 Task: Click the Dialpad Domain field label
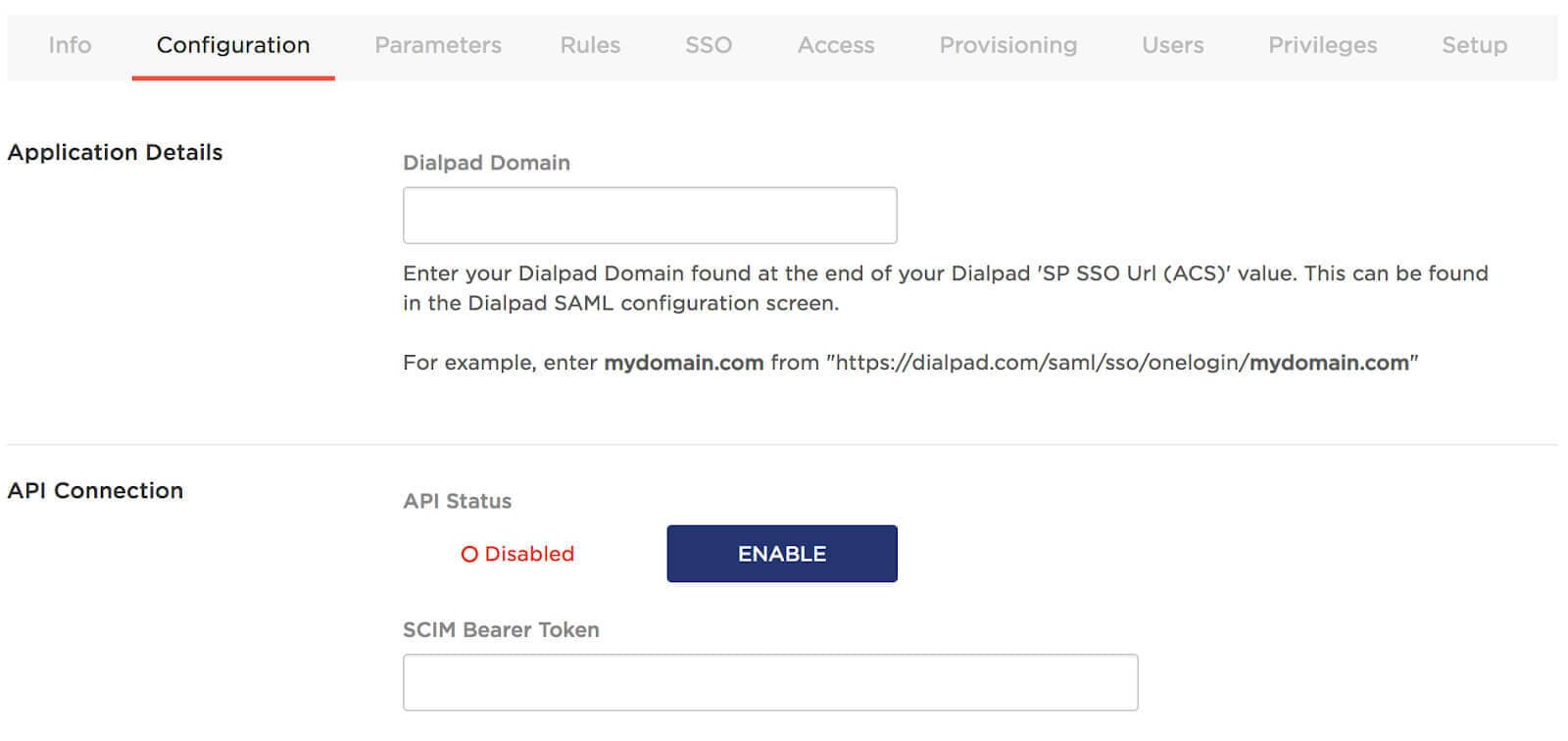pos(486,163)
